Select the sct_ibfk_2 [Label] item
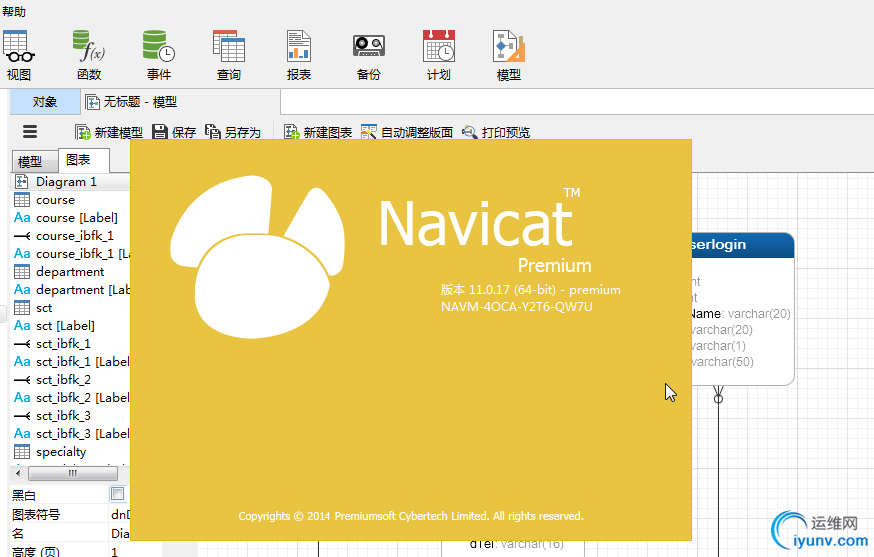This screenshot has width=874, height=557. [x=71, y=398]
